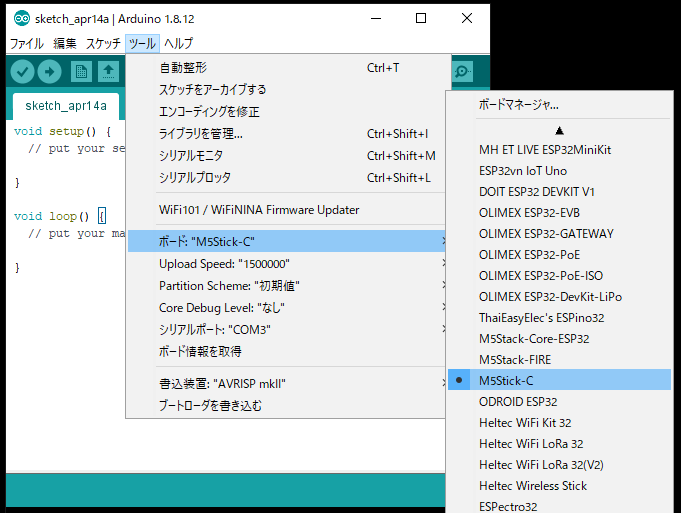Screen dimensions: 681x513
Task: Open the Serial Monitor magnifier icon
Action: [x=462, y=72]
